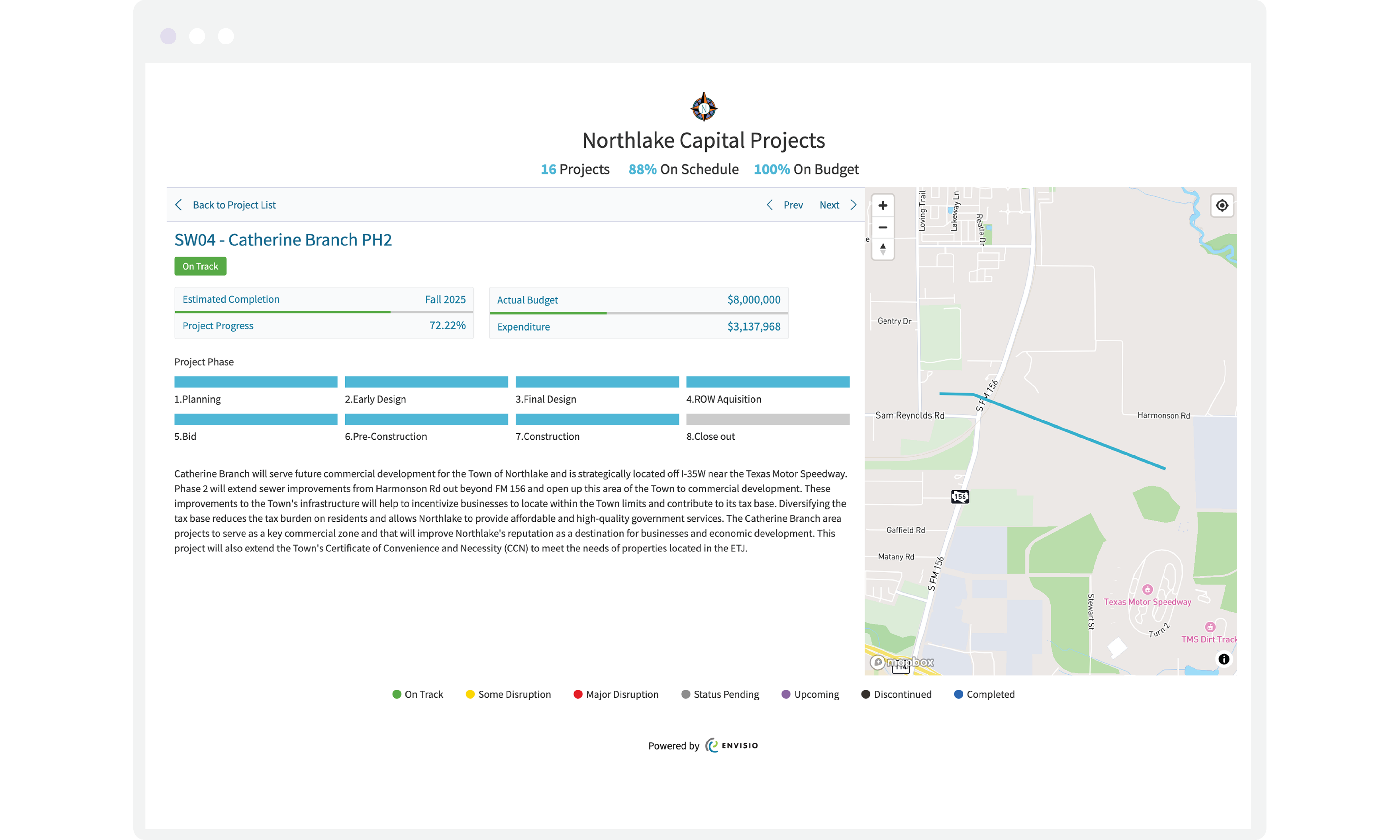Zoom out on the map
Viewport: 1400px width, 840px height.
(882, 227)
